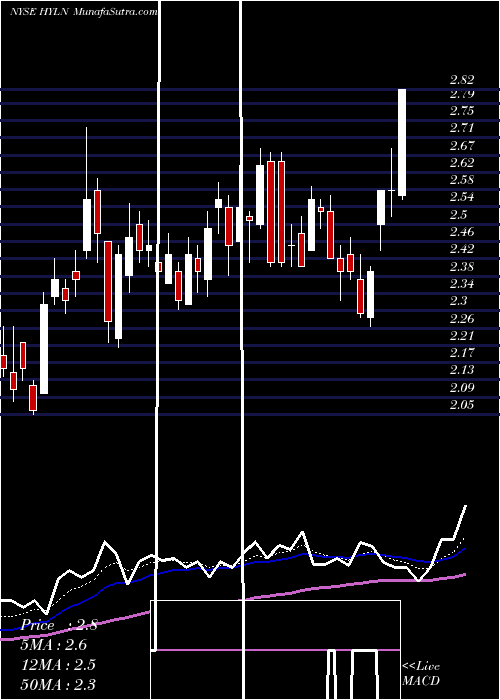Click the 2.67 price axis label
The height and width of the screenshot is (700, 500).
point(462,146)
